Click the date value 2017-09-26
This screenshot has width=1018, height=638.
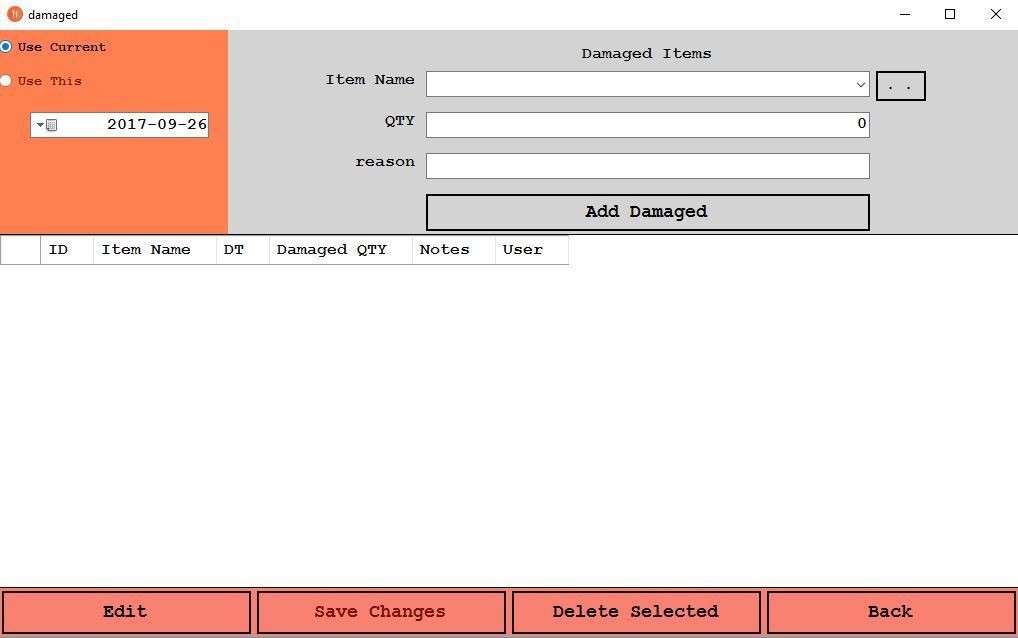(156, 125)
